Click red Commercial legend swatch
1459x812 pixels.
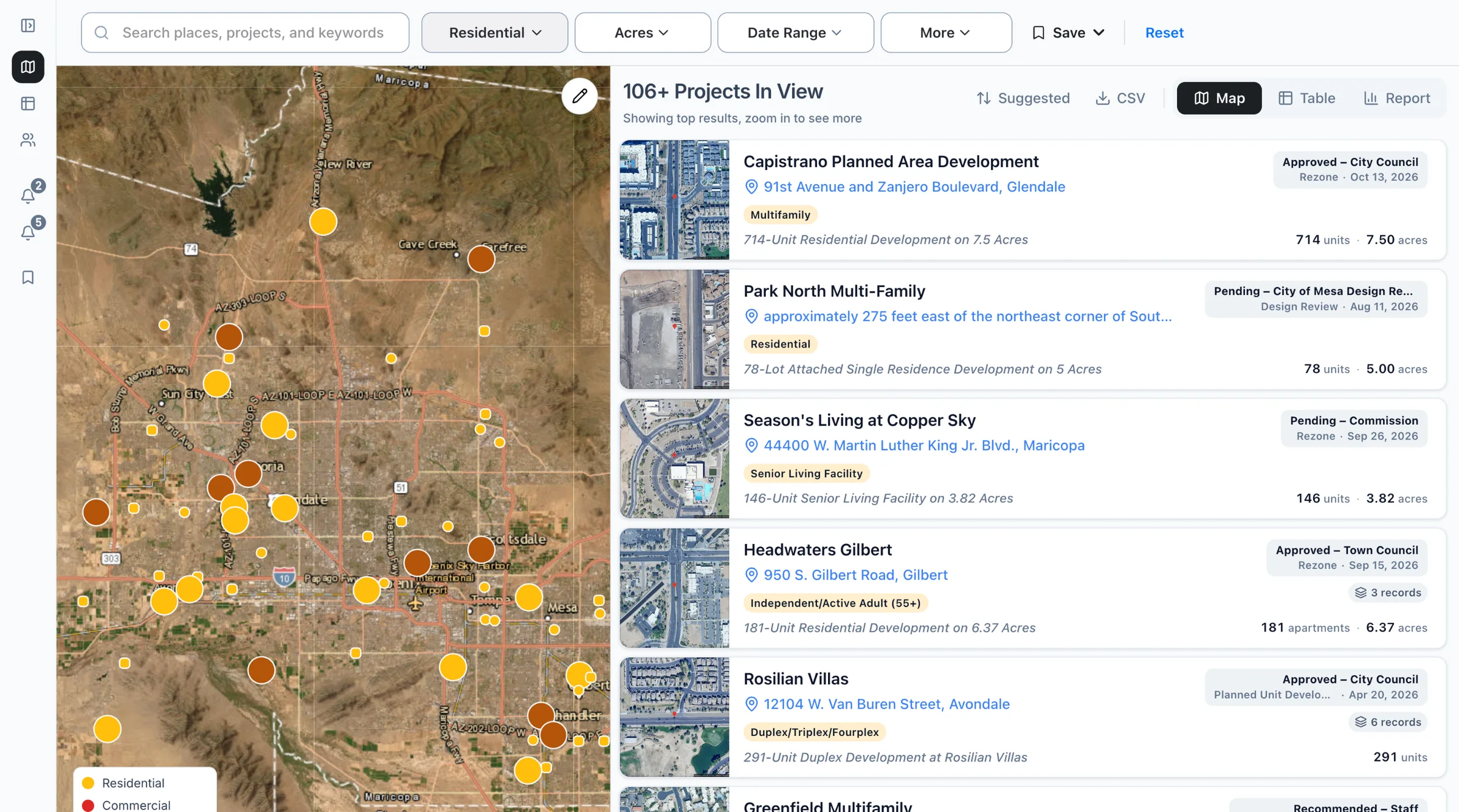pyautogui.click(x=88, y=805)
